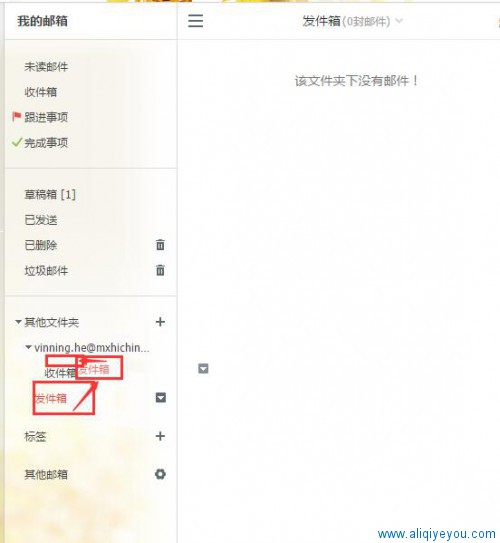Open the hamburger menu icon
The width and height of the screenshot is (500, 543).
click(x=196, y=21)
